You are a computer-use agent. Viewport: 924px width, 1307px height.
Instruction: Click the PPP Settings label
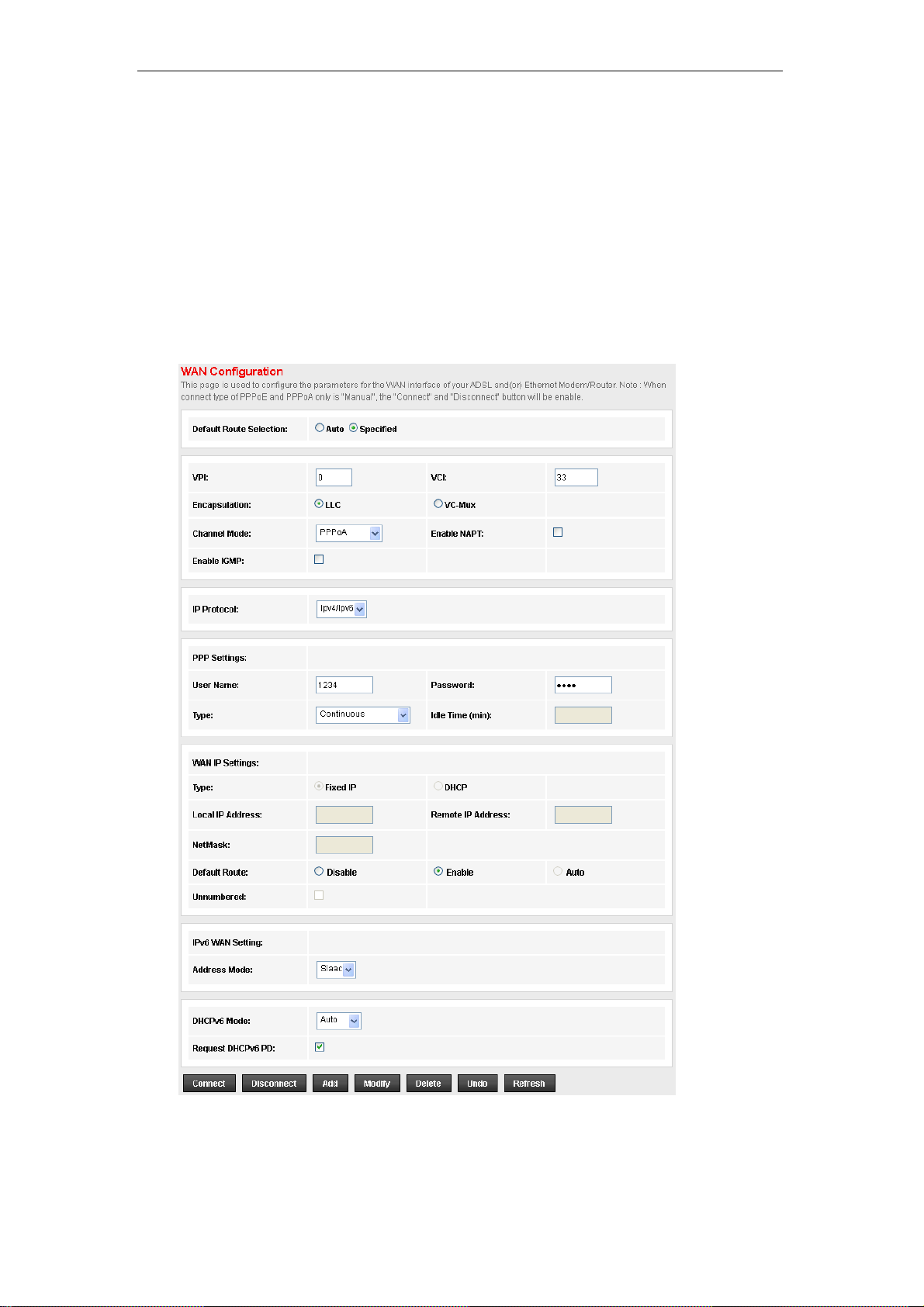click(x=220, y=658)
